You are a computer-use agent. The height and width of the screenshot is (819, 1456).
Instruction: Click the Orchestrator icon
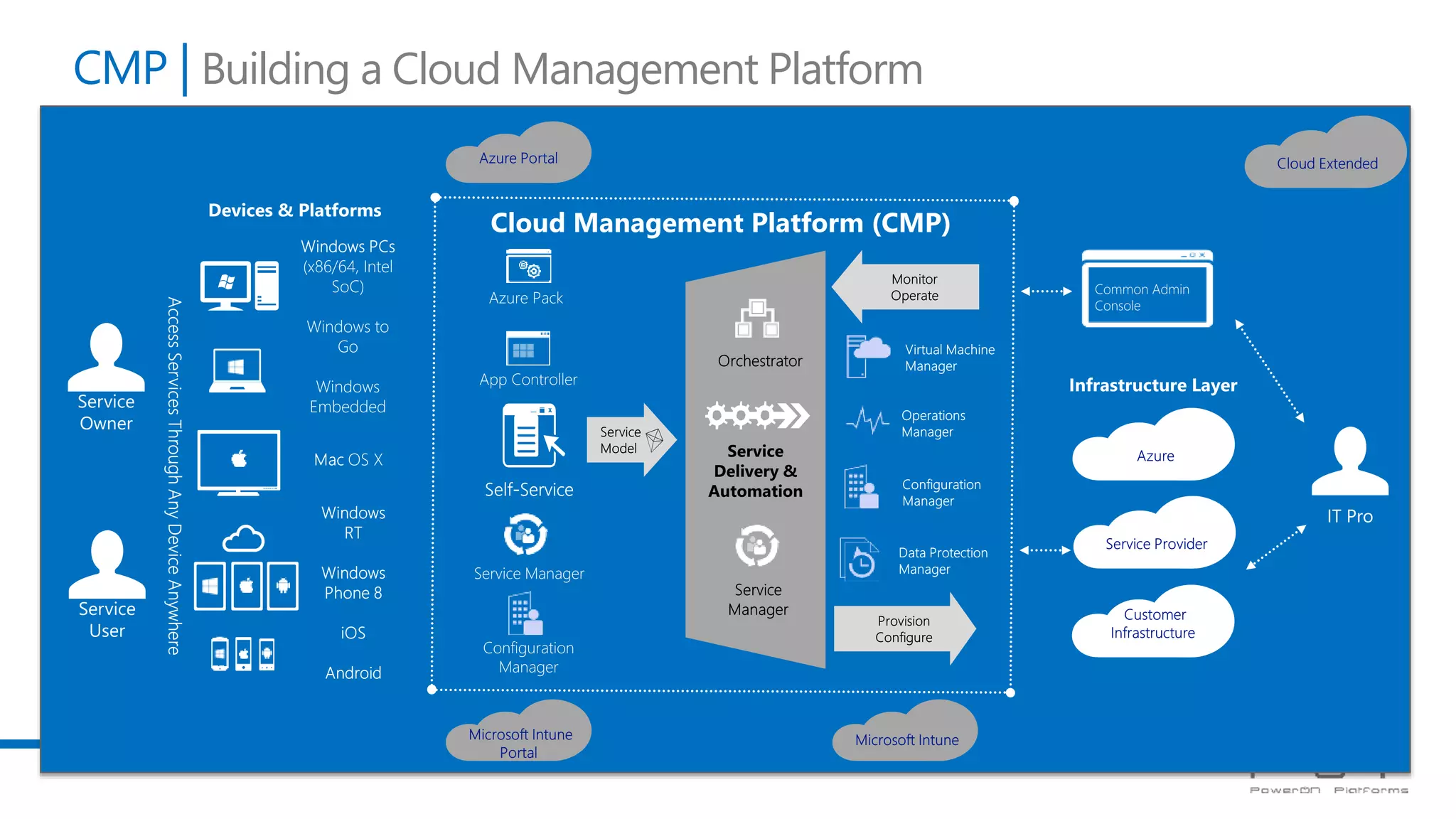tap(757, 318)
